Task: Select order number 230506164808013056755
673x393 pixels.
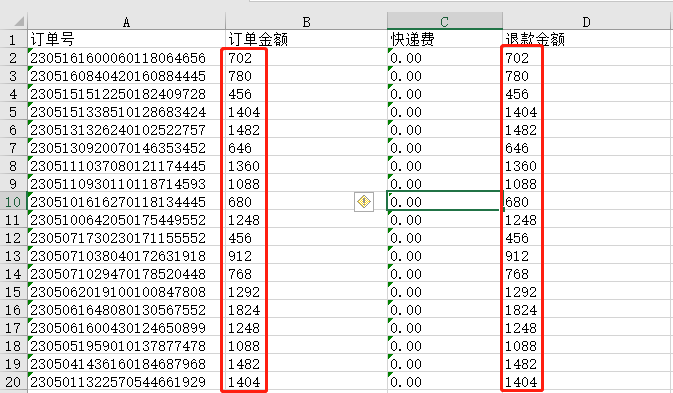Action: click(x=126, y=310)
